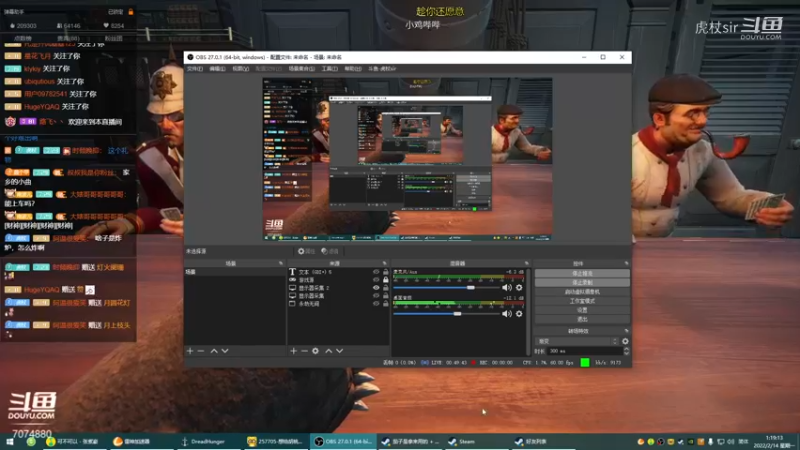Adjust 麦克风/Aux volume slider handle
Viewport: 800px width, 450px height.
[471, 288]
